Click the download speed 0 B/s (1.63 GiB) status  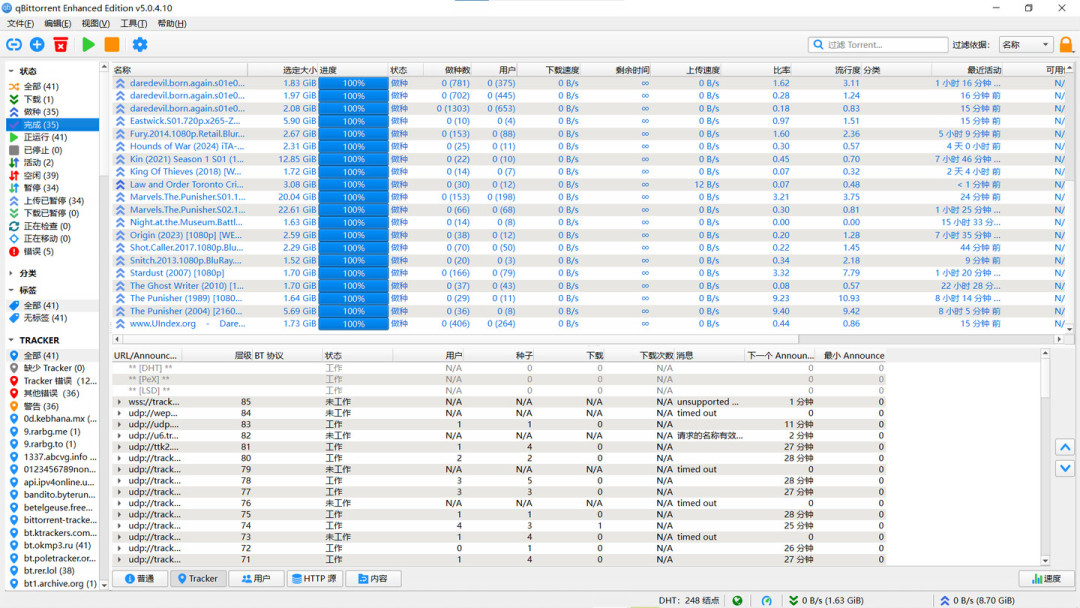click(827, 600)
